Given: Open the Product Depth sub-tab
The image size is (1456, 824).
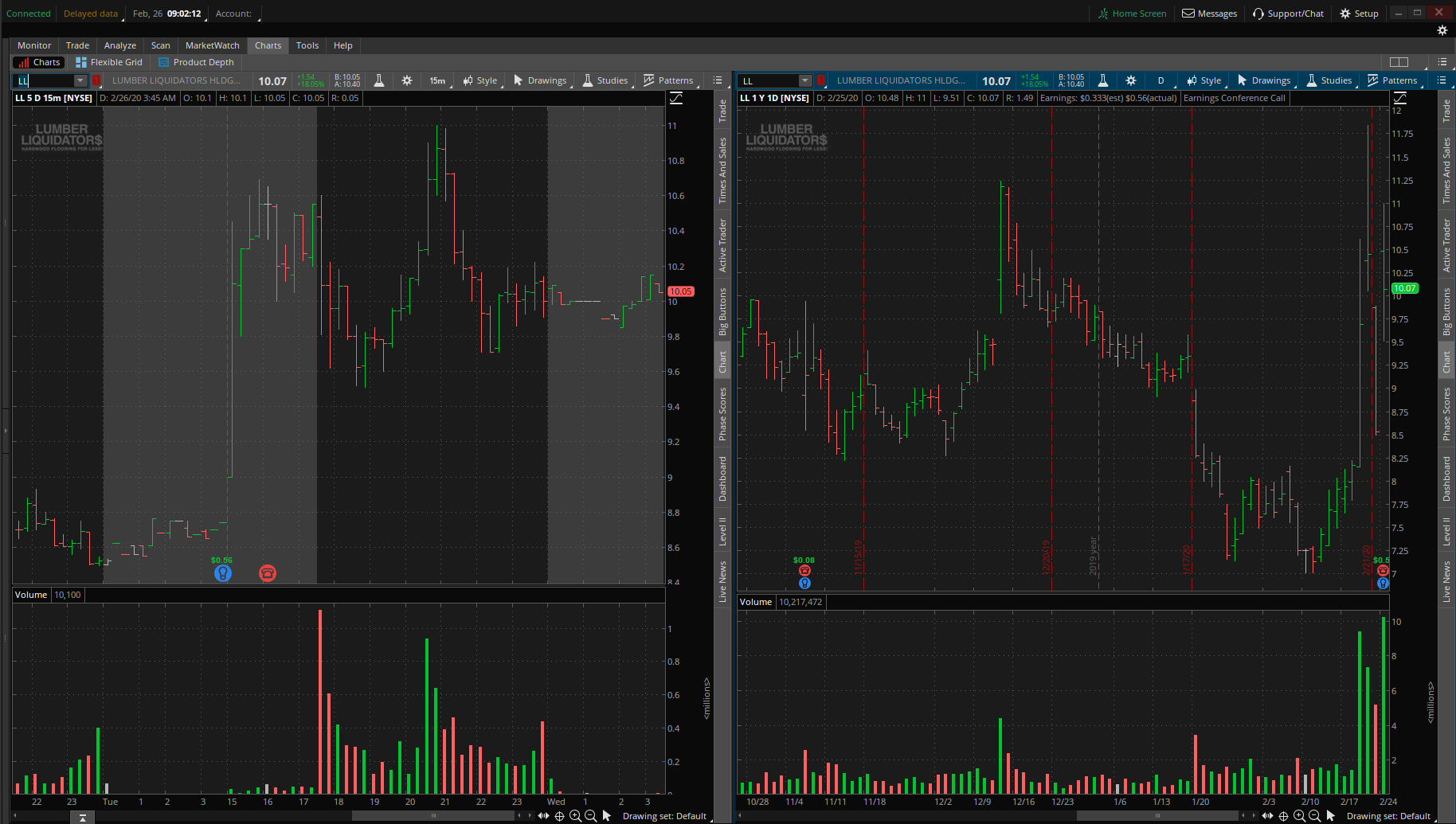Looking at the screenshot, I should pyautogui.click(x=197, y=62).
